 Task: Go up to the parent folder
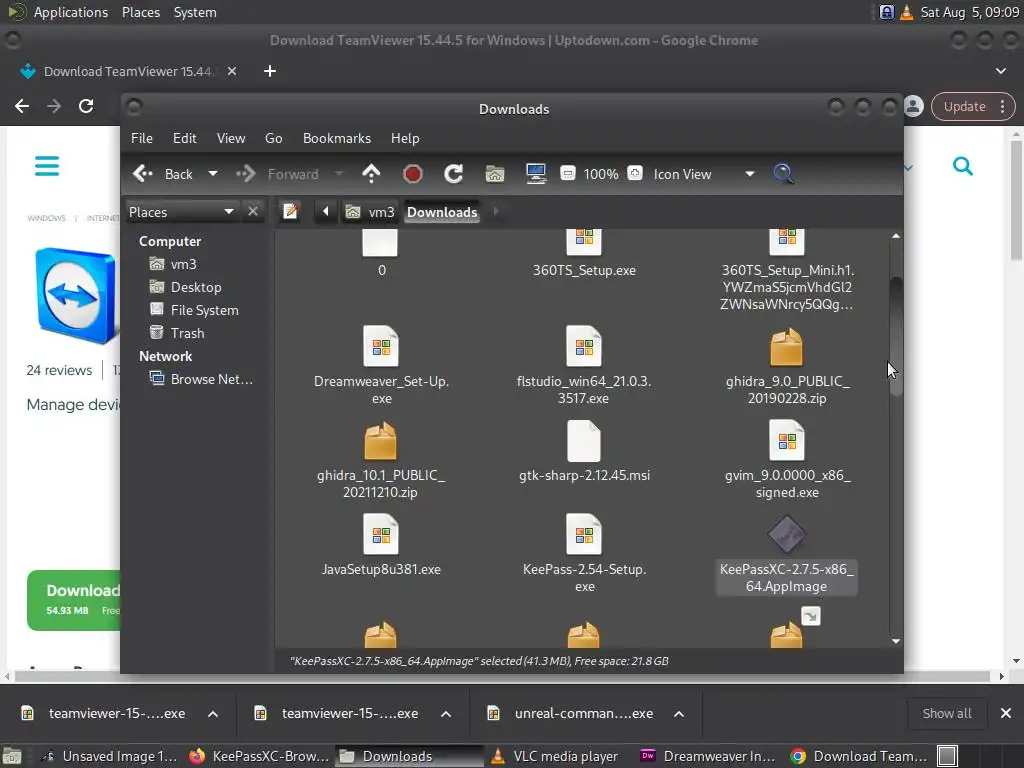point(371,174)
